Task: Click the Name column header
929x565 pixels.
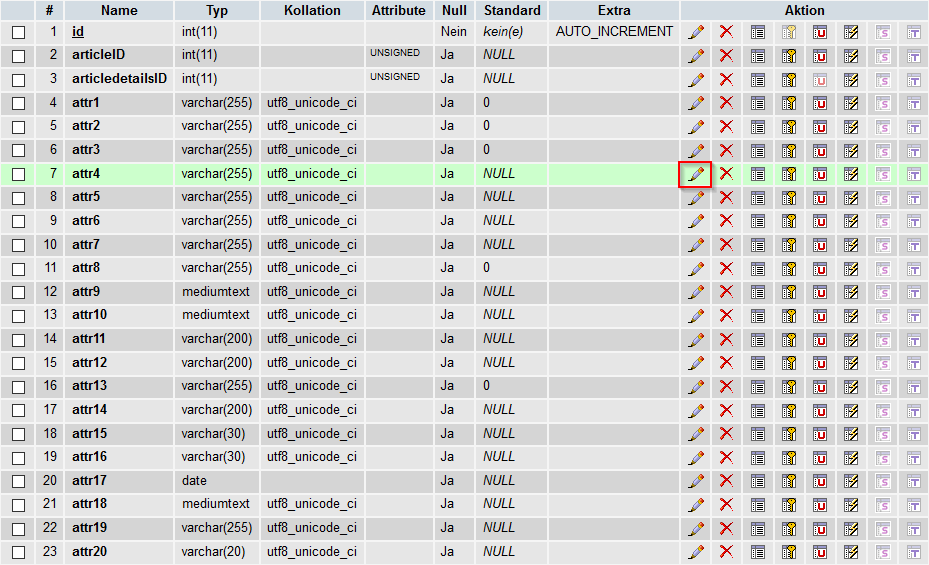Action: (x=119, y=10)
